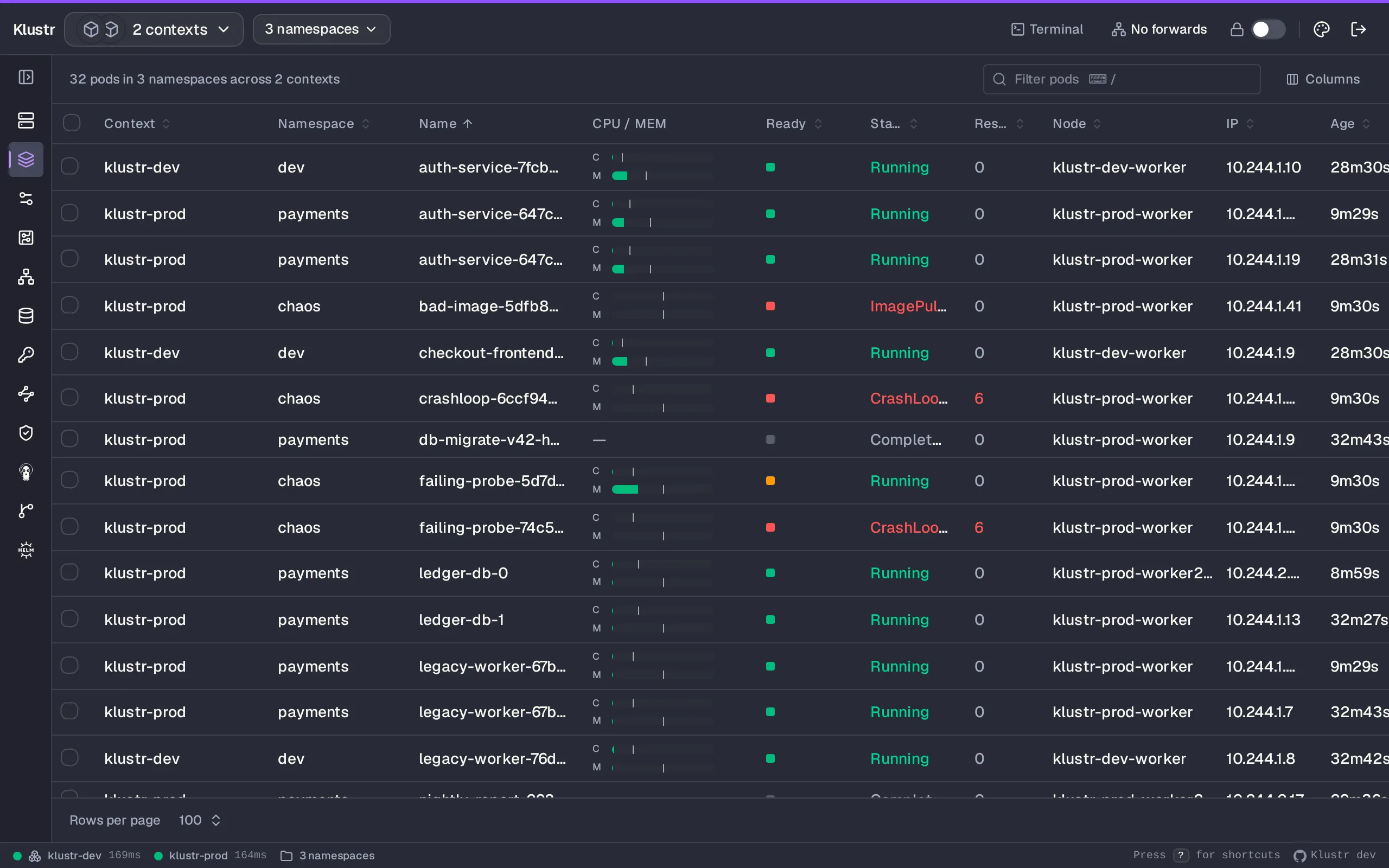Open the shield security icon in sidebar

pos(26,433)
